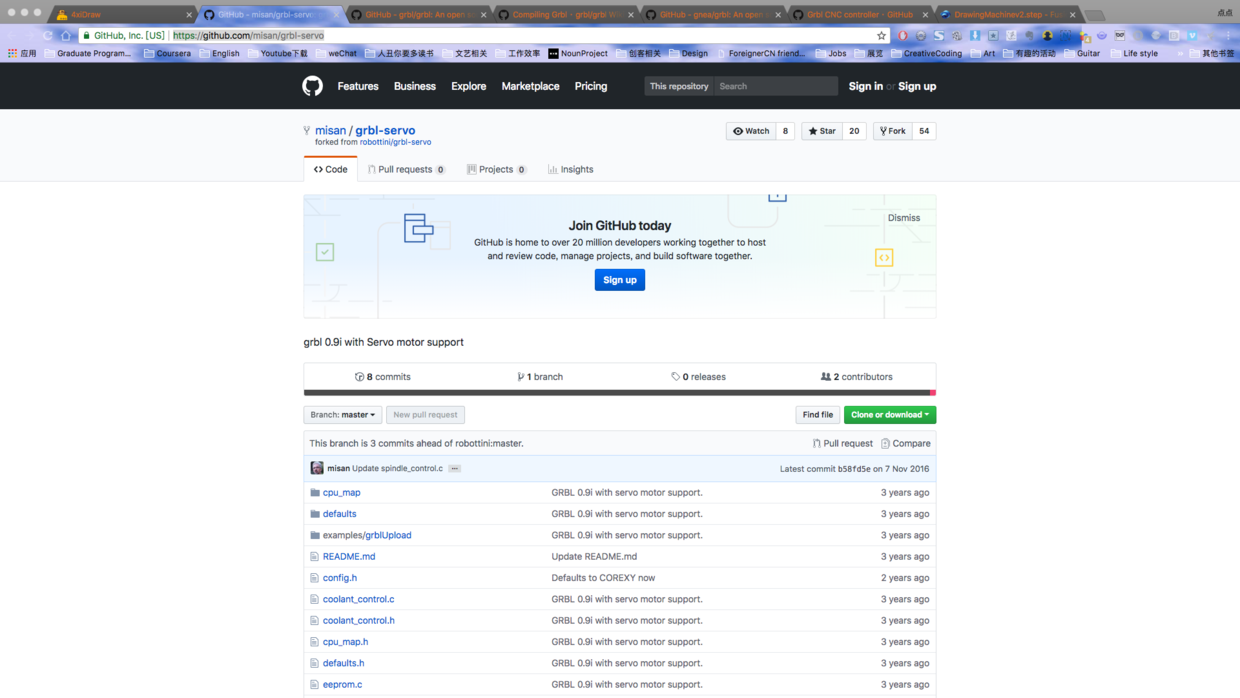The width and height of the screenshot is (1240, 698).
Task: Open robottini:master text in ahead notice
Action: pyautogui.click(x=489, y=443)
